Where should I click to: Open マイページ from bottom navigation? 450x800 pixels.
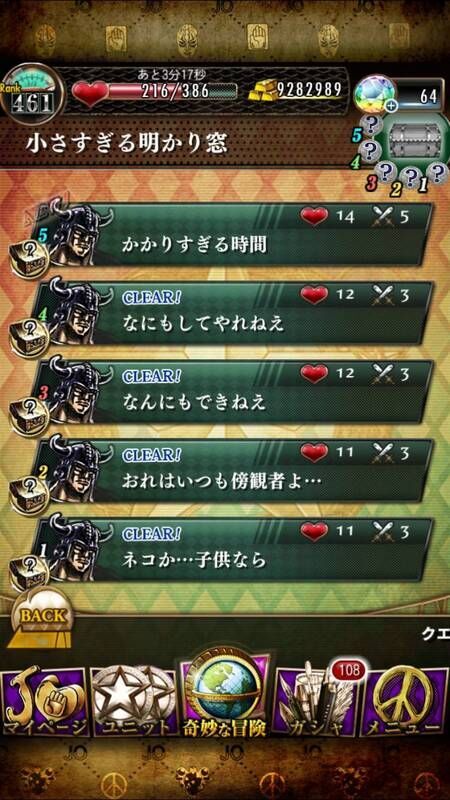pos(43,702)
